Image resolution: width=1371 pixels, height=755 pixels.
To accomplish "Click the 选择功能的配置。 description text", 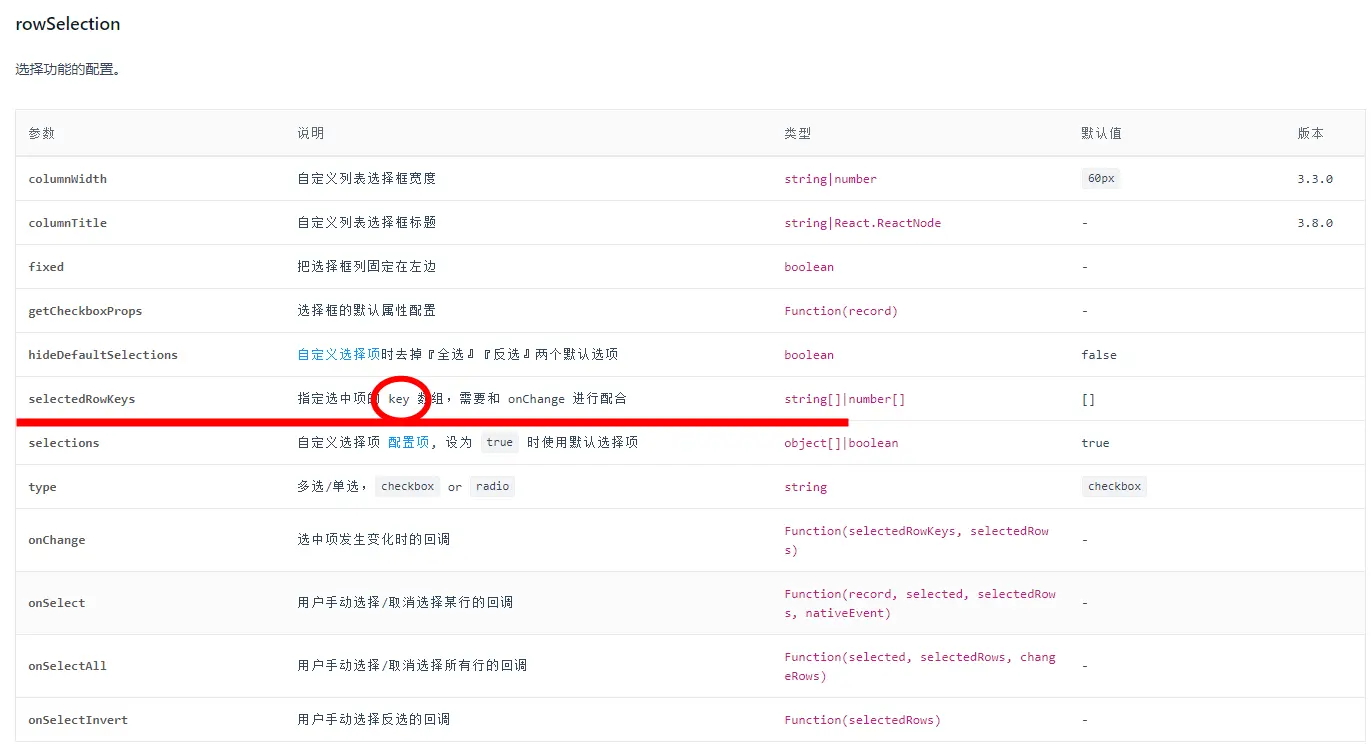I will (68, 70).
